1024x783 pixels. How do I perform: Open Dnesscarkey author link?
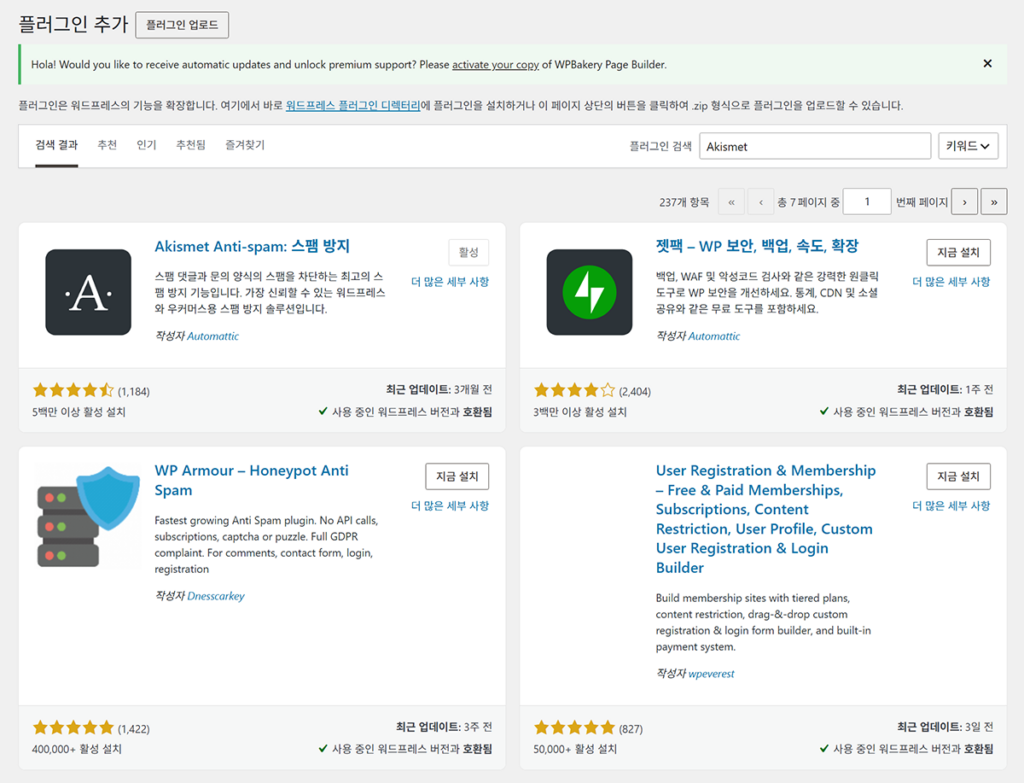click(x=216, y=596)
